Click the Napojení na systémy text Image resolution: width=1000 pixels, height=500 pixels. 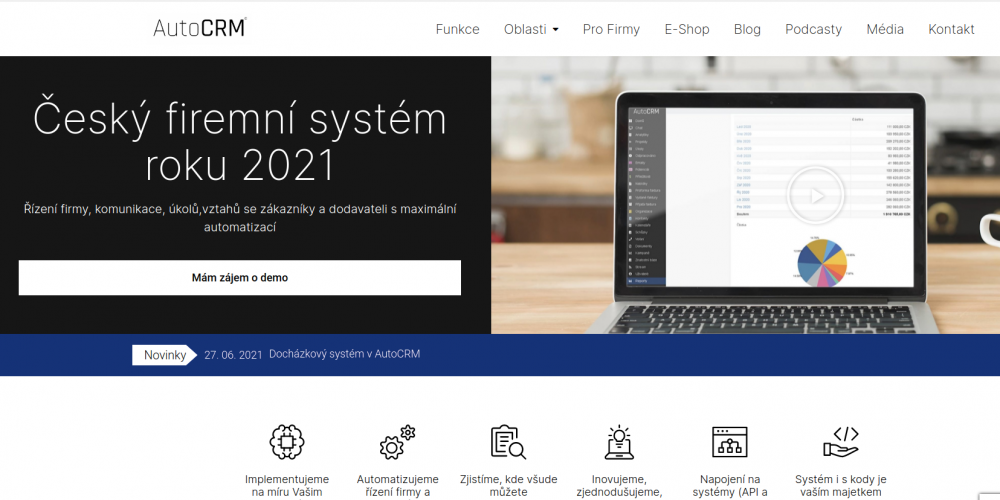pos(730,486)
